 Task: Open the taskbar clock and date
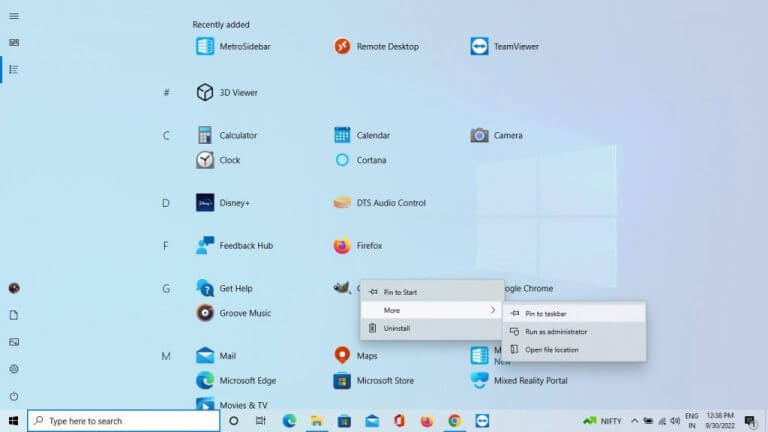click(720, 421)
